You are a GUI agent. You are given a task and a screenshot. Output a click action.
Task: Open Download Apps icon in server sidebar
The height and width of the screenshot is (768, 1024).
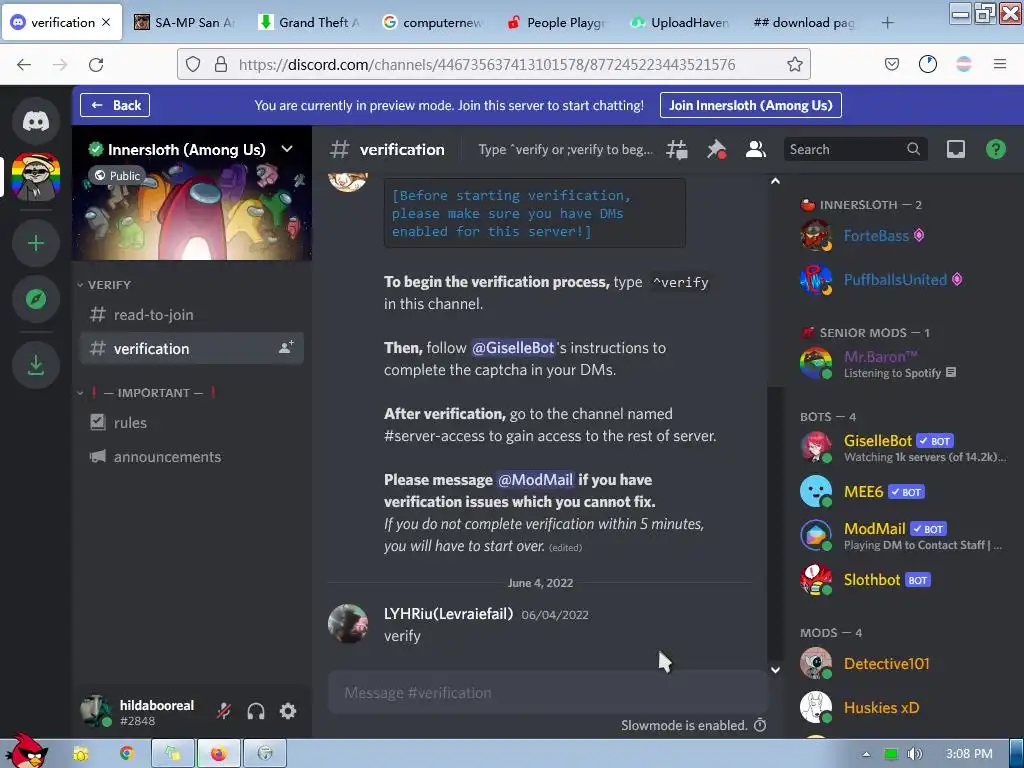(36, 365)
